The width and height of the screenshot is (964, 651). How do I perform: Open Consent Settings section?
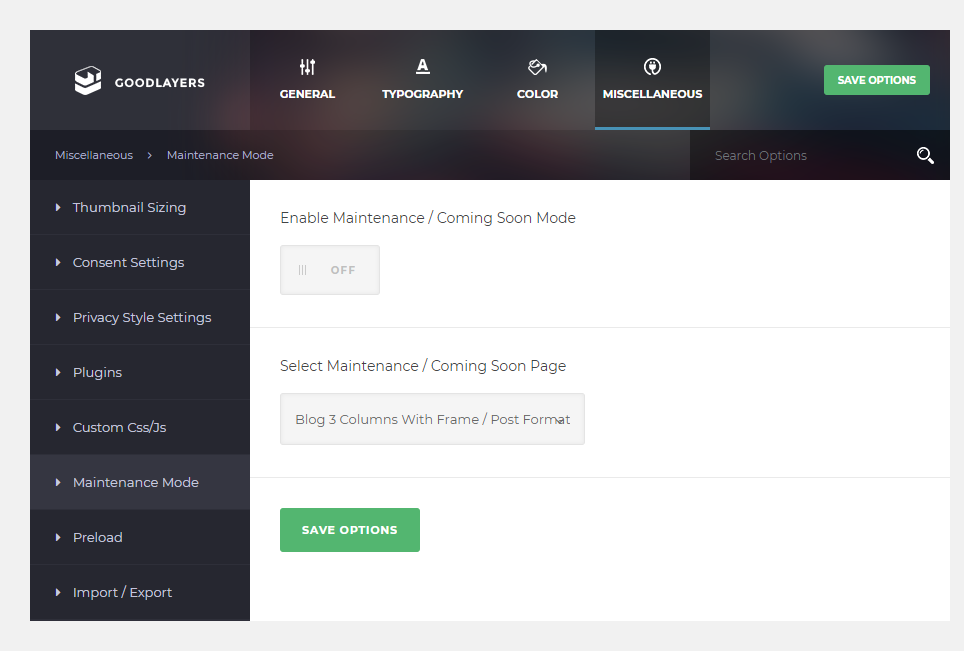[140, 262]
